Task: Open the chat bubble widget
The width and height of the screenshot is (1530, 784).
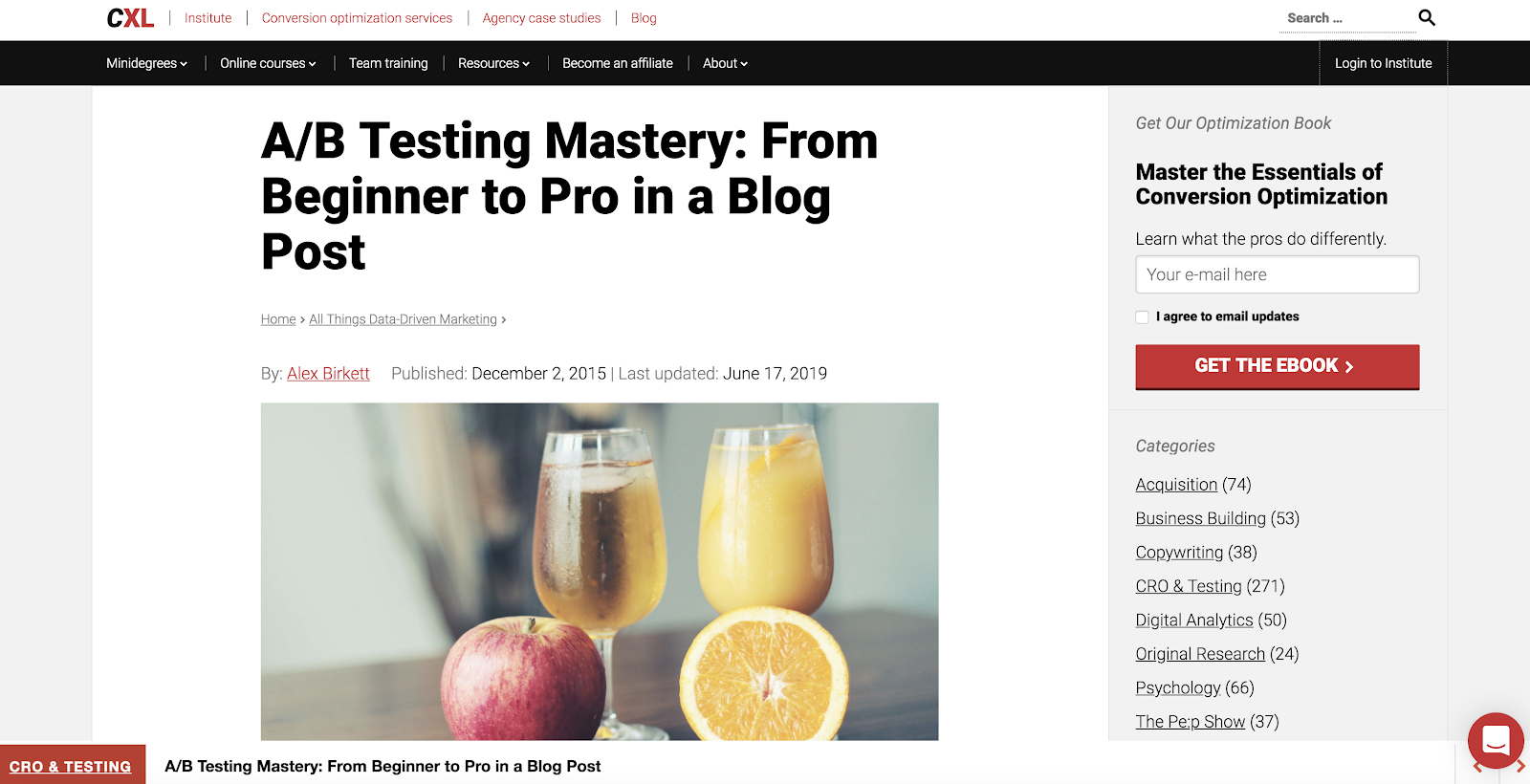Action: click(1496, 741)
